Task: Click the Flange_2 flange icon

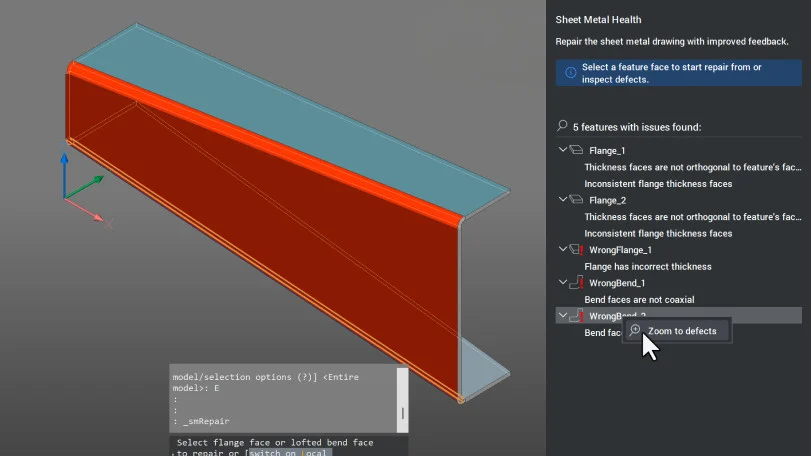Action: (576, 200)
